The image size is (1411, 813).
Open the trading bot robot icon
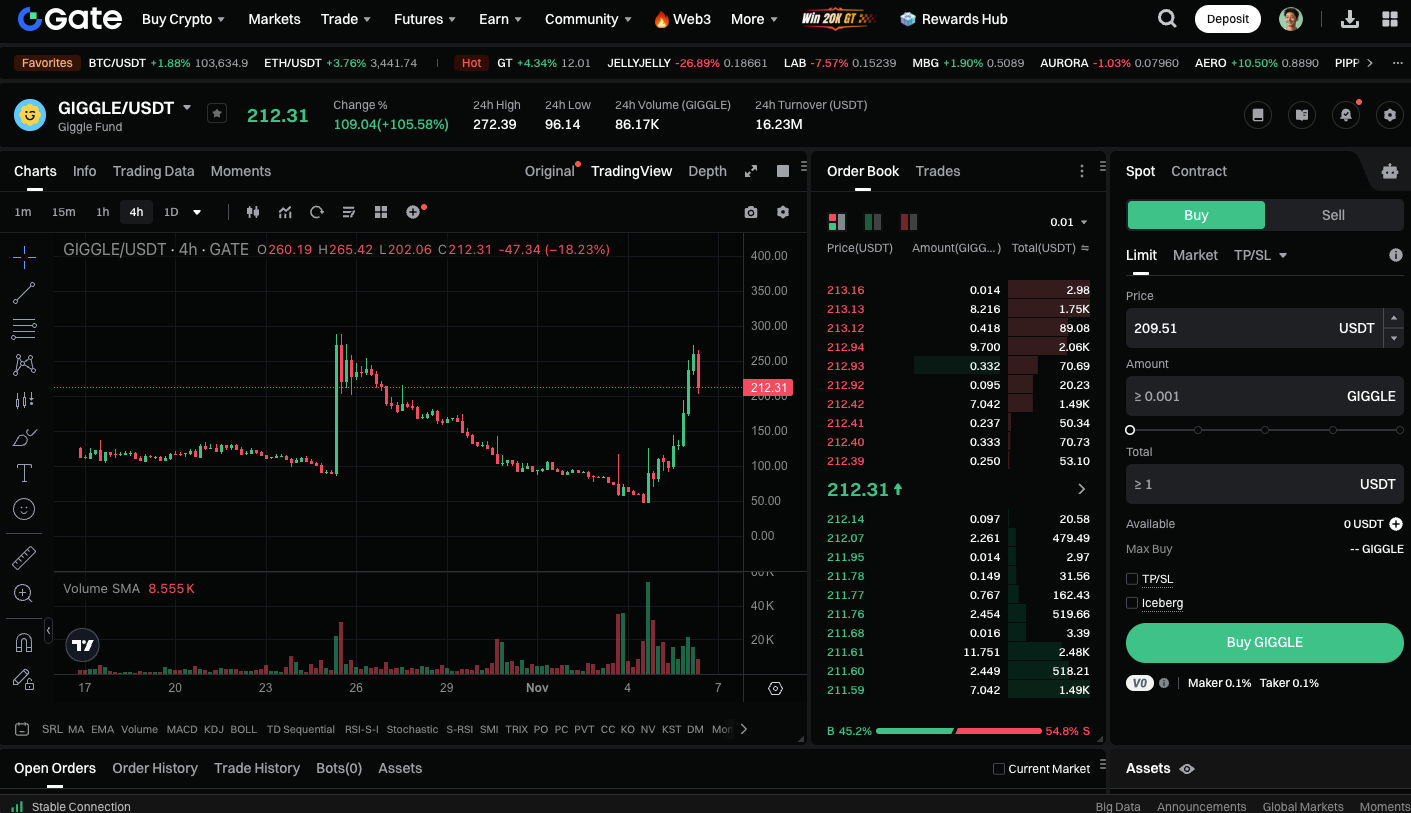[x=1389, y=171]
